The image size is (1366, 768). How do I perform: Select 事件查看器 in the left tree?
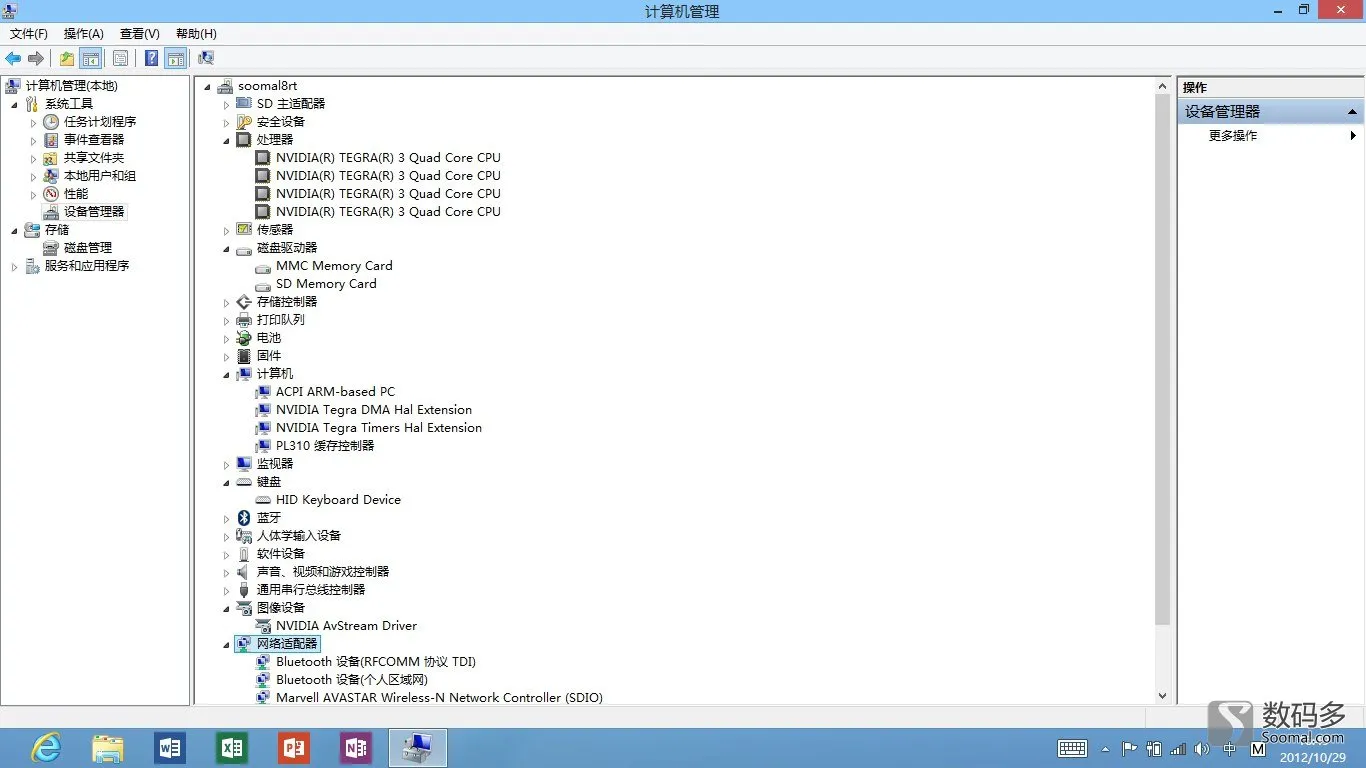pos(94,140)
